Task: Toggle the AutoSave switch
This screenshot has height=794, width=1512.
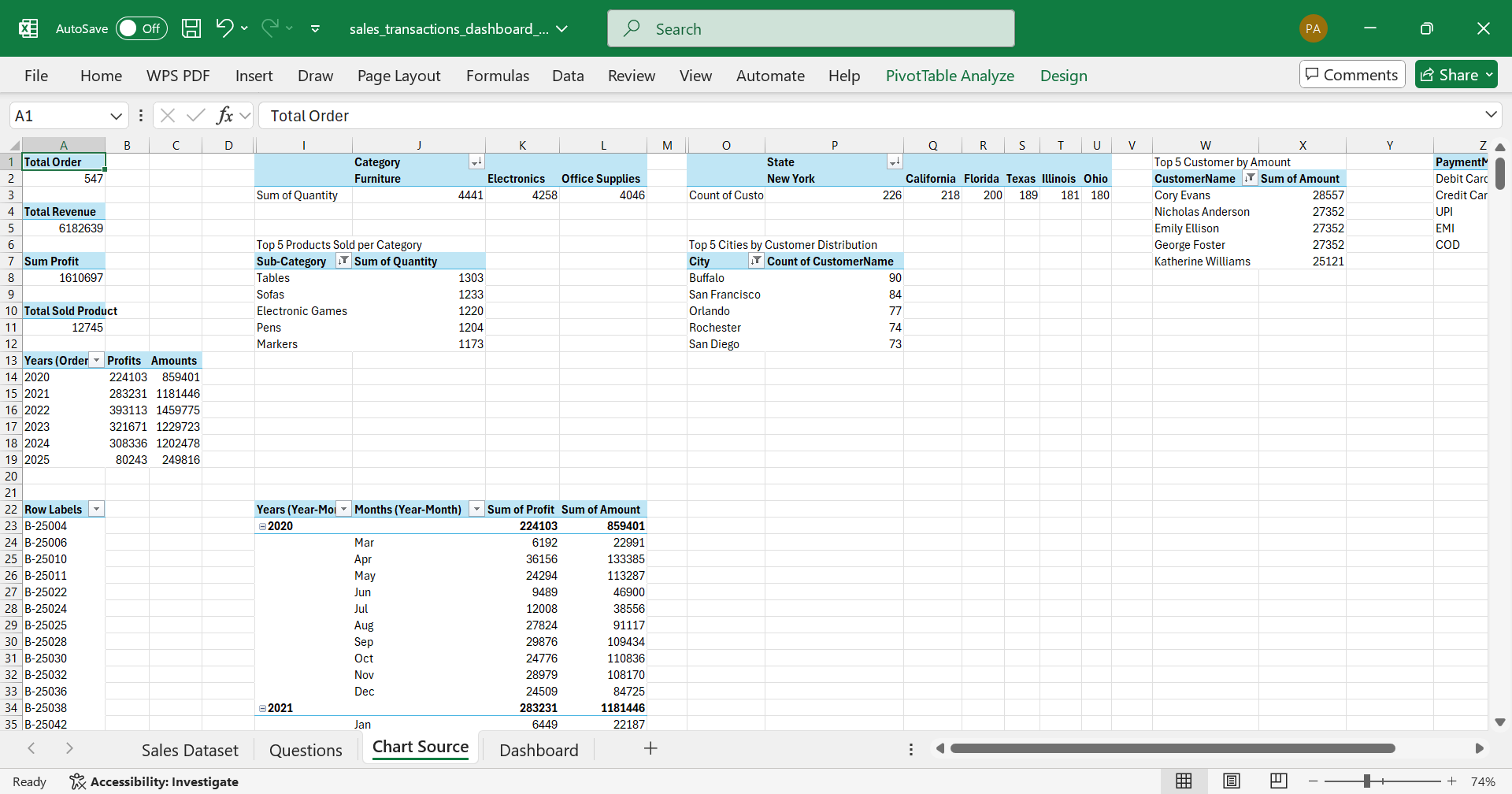Action: [142, 28]
